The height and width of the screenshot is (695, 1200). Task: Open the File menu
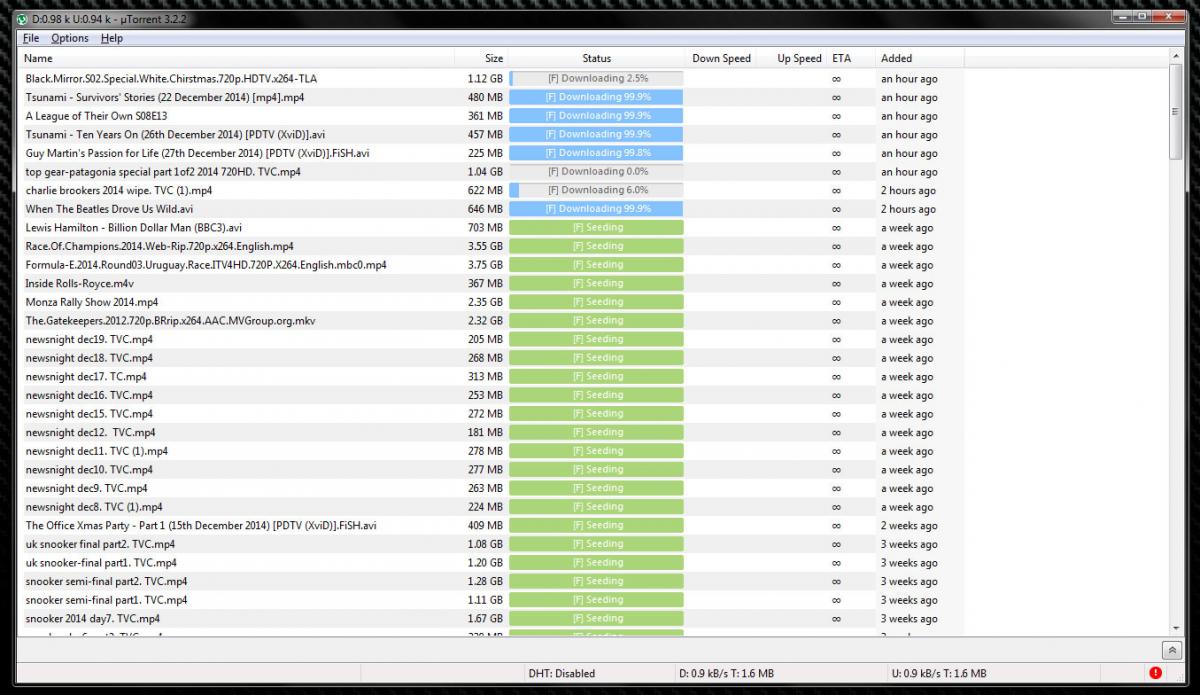pos(31,38)
